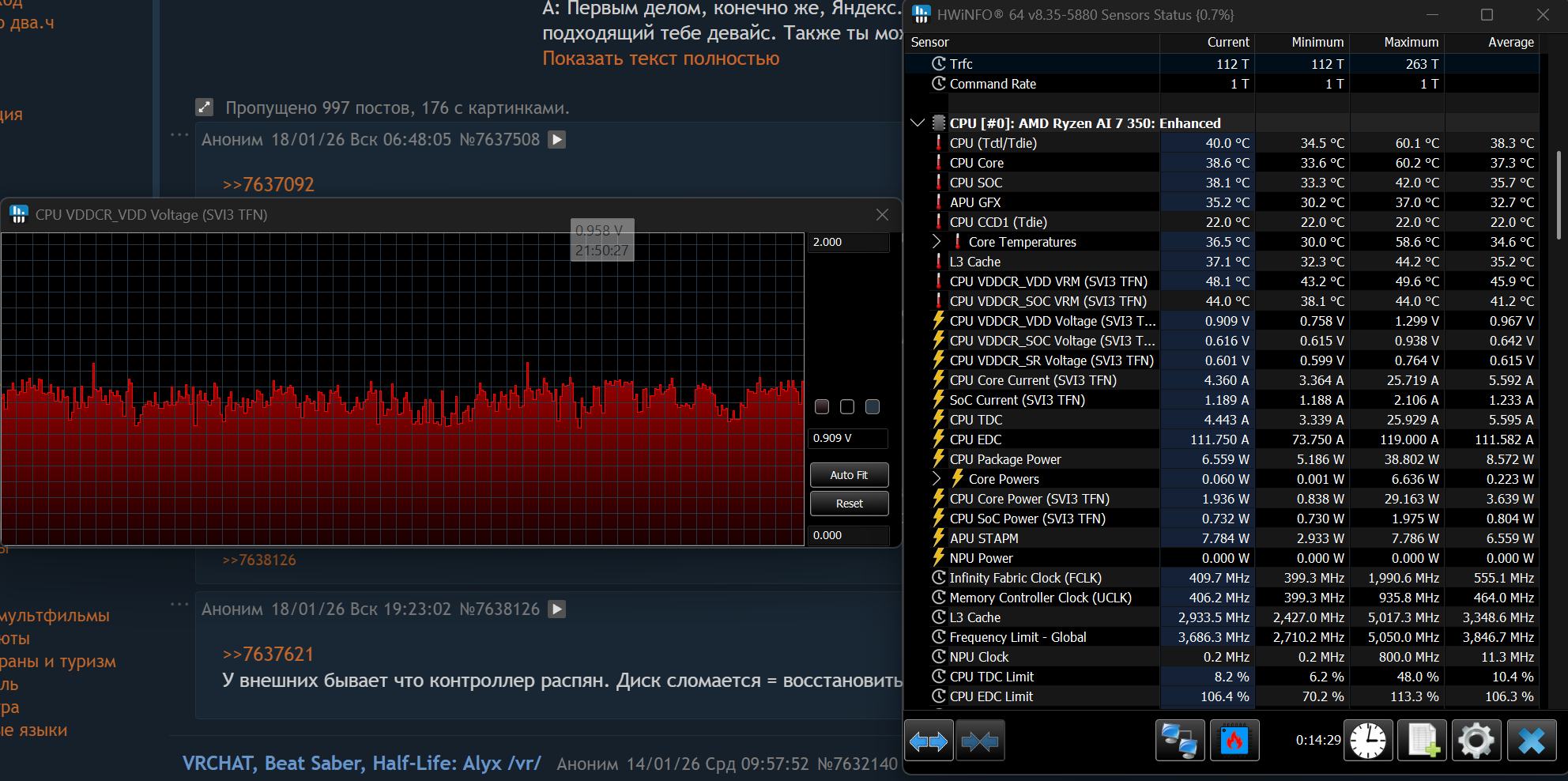
Task: Select the 'APU STAPM' sensor row
Action: coord(1223,538)
